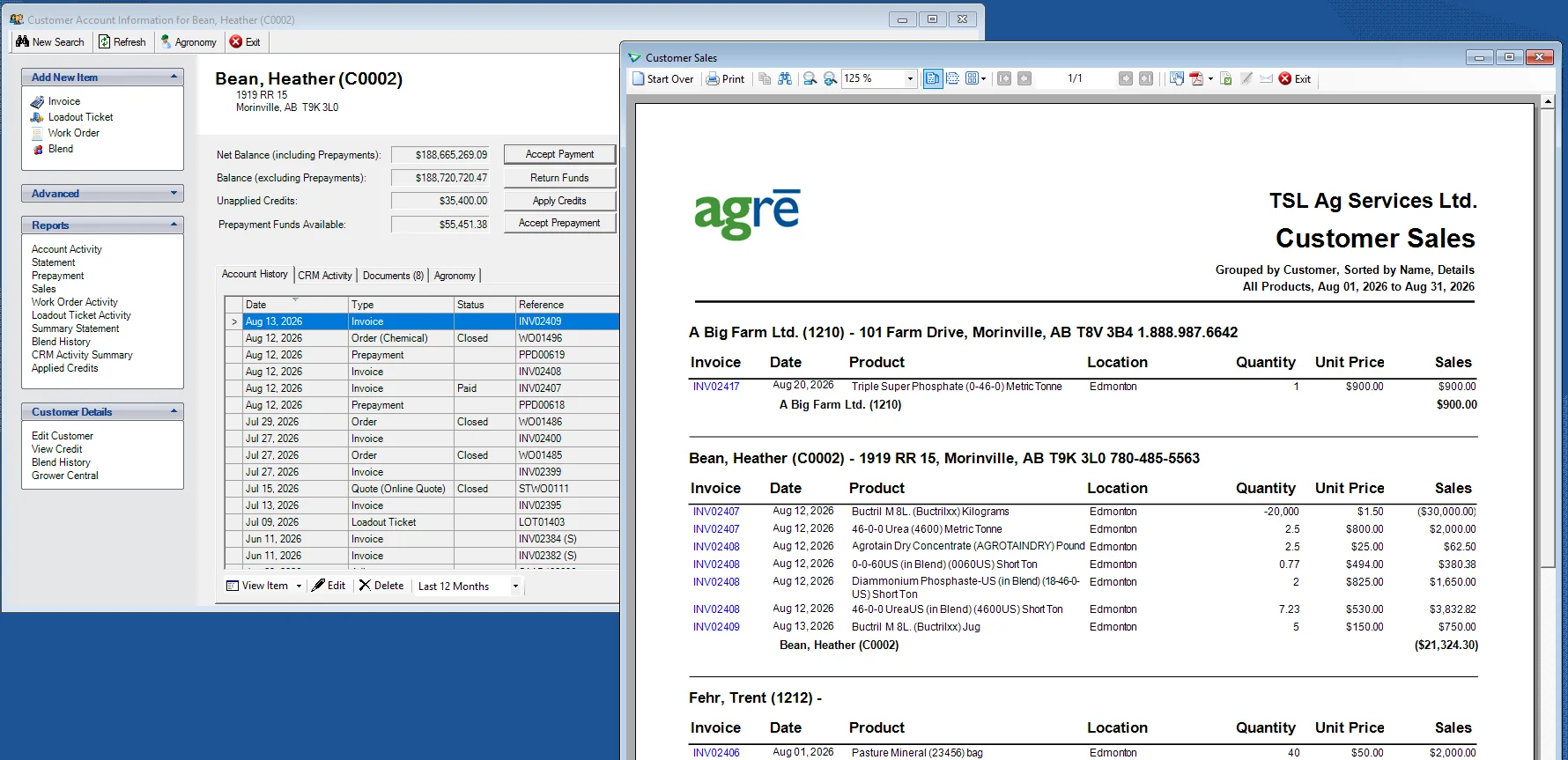Email the report via envelope icon
Screen dimensions: 1568x760
click(1267, 79)
